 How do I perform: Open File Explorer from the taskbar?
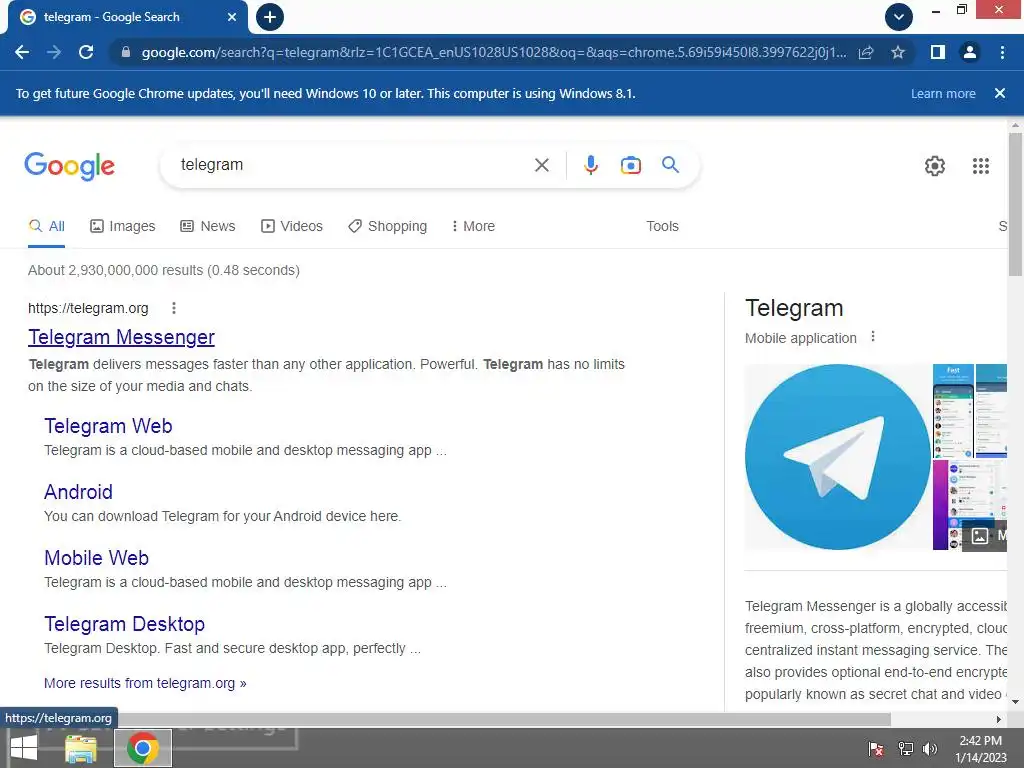[81, 748]
